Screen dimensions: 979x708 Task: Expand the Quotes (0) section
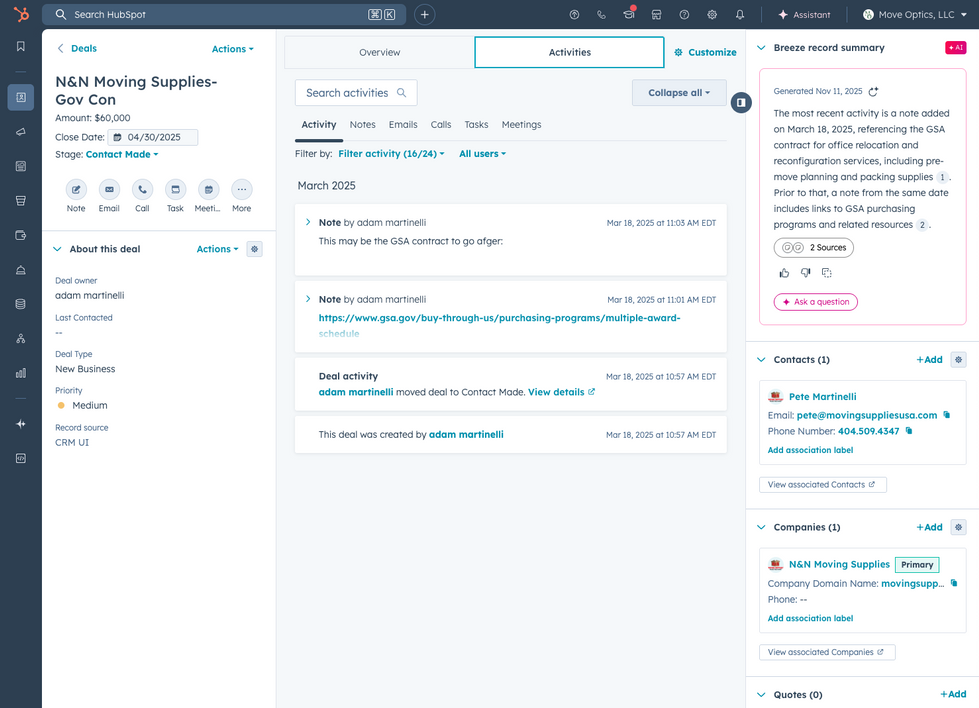click(761, 694)
